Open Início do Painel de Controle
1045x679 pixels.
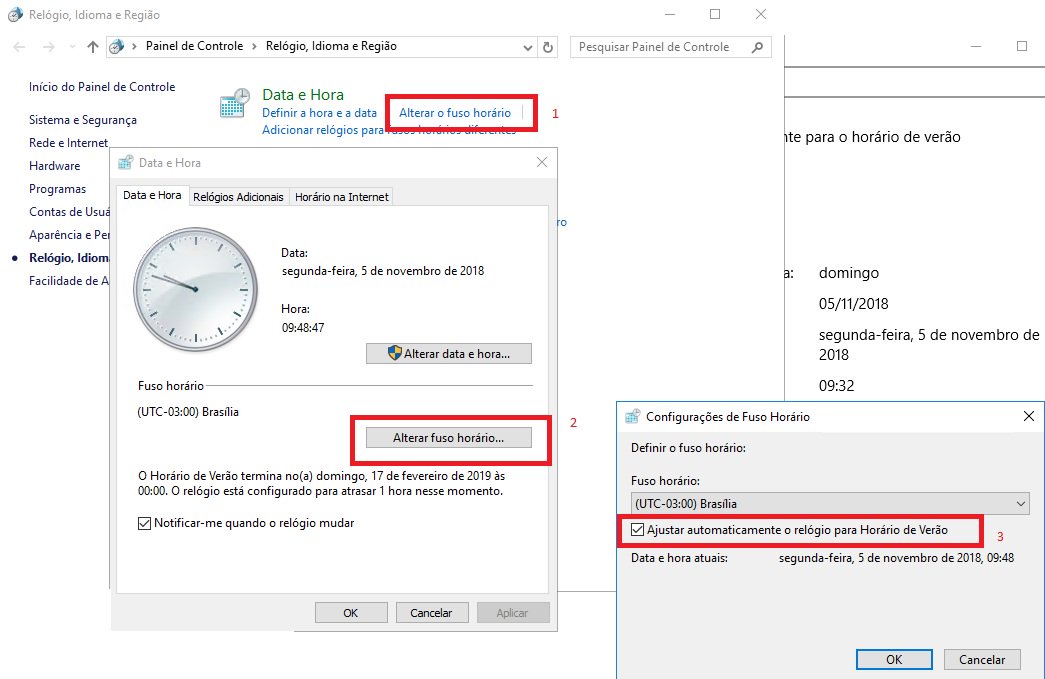(x=102, y=87)
